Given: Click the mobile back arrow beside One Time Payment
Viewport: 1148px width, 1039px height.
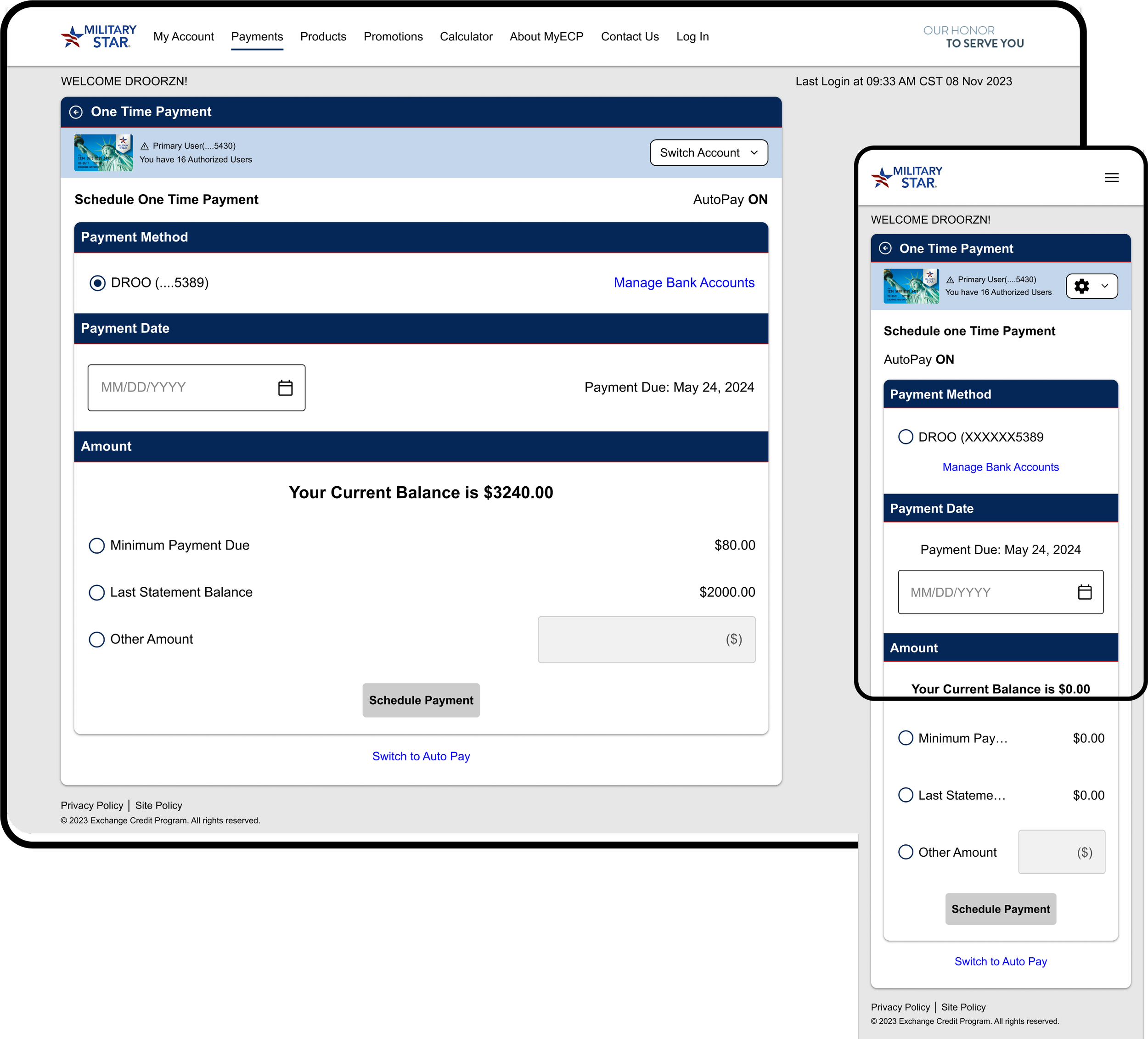Looking at the screenshot, I should point(885,248).
